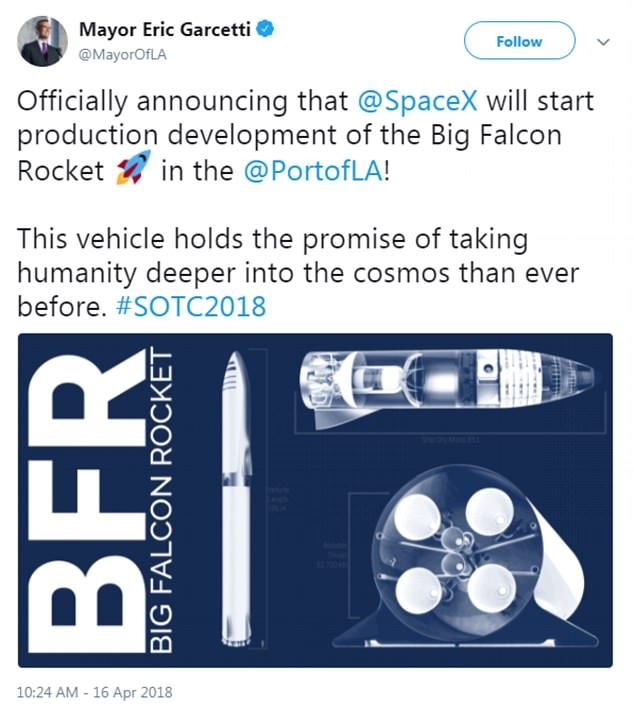This screenshot has height=707, width=634.
Task: Select the rear engine view diagram
Action: [465, 557]
